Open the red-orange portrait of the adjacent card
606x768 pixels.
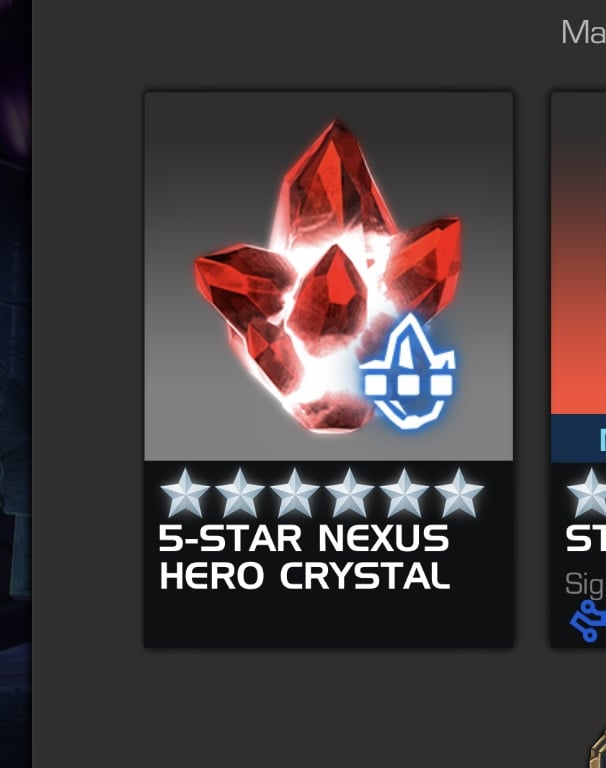(579, 253)
